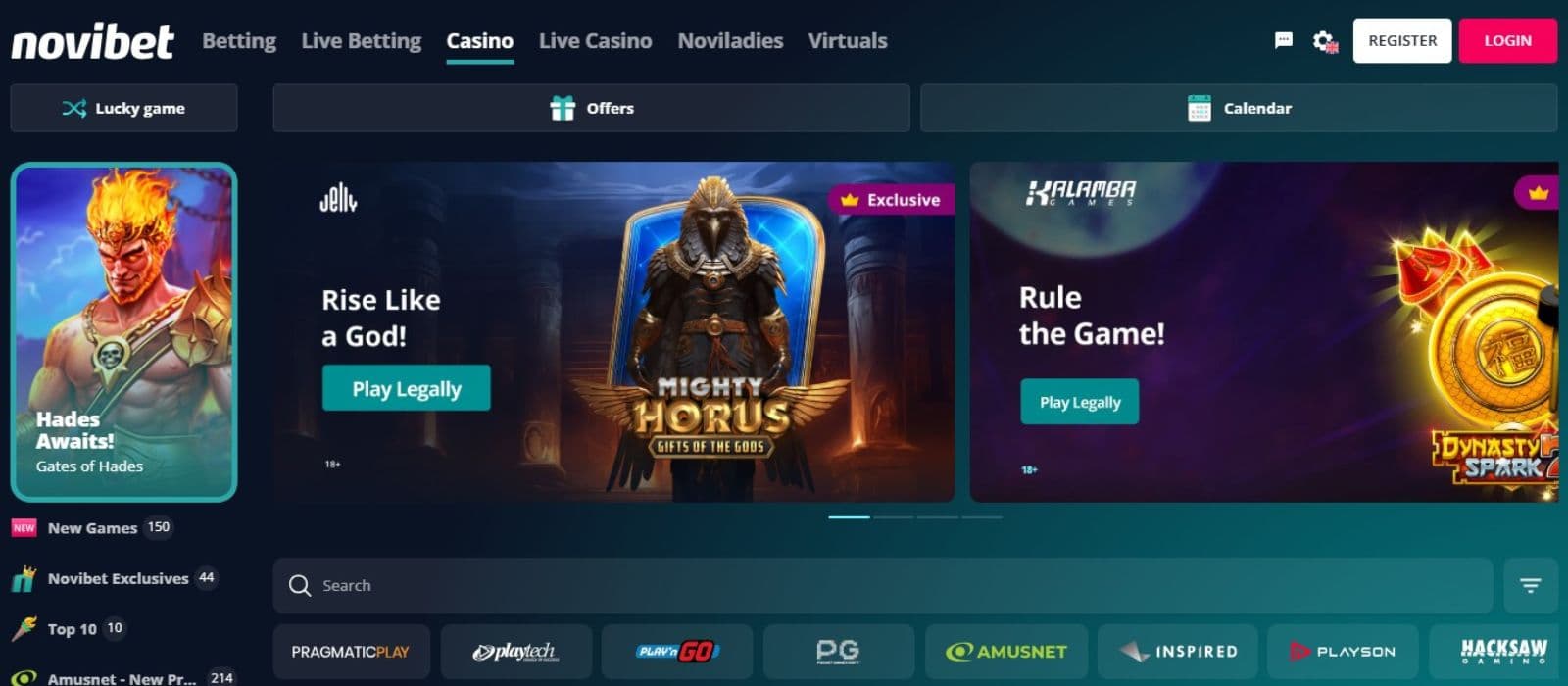Select the Play'n GO provider logo
Image resolution: width=1568 pixels, height=686 pixels.
click(x=677, y=652)
